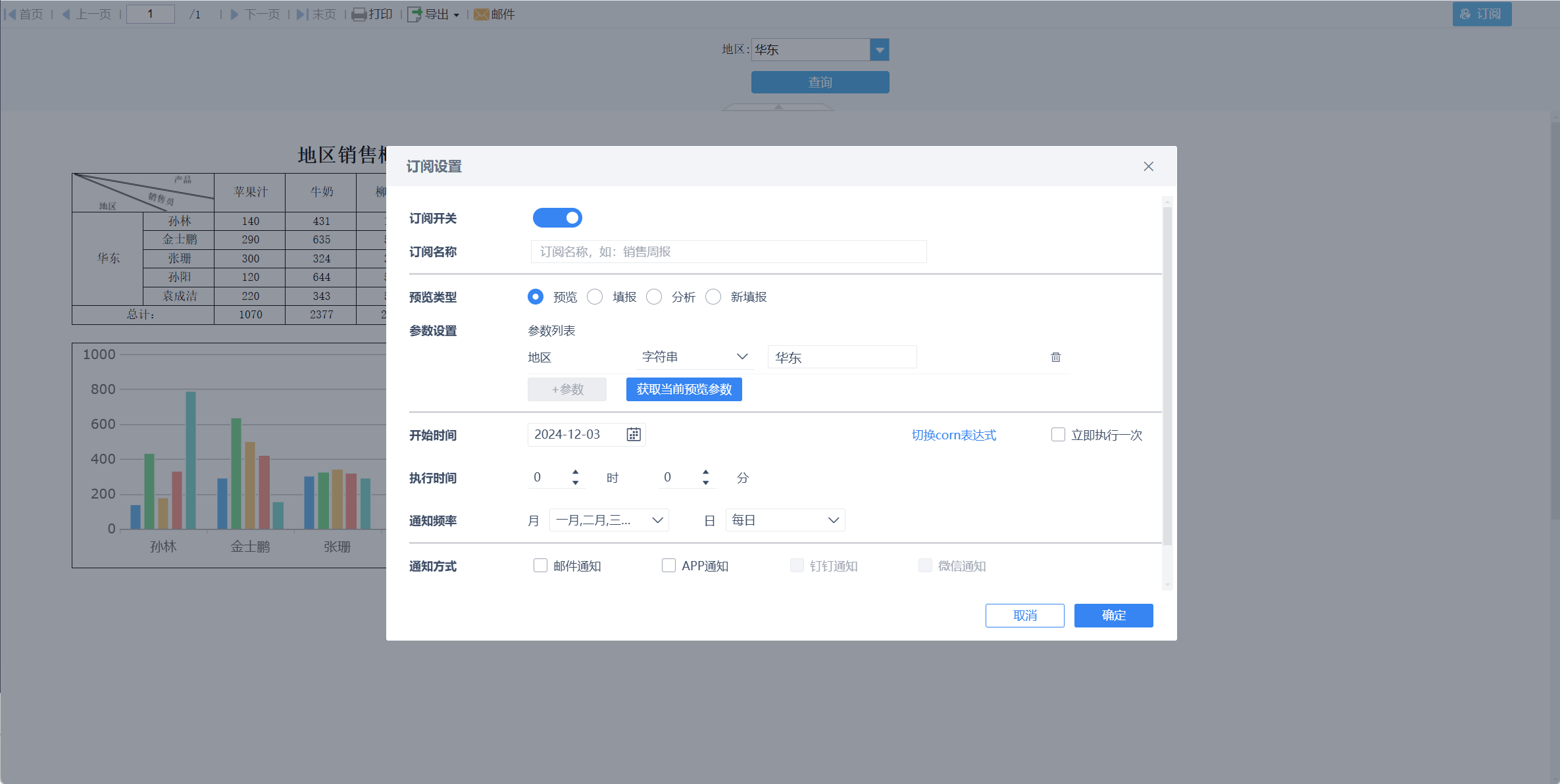
Task: Click the 邮件 mail icon
Action: 482,14
